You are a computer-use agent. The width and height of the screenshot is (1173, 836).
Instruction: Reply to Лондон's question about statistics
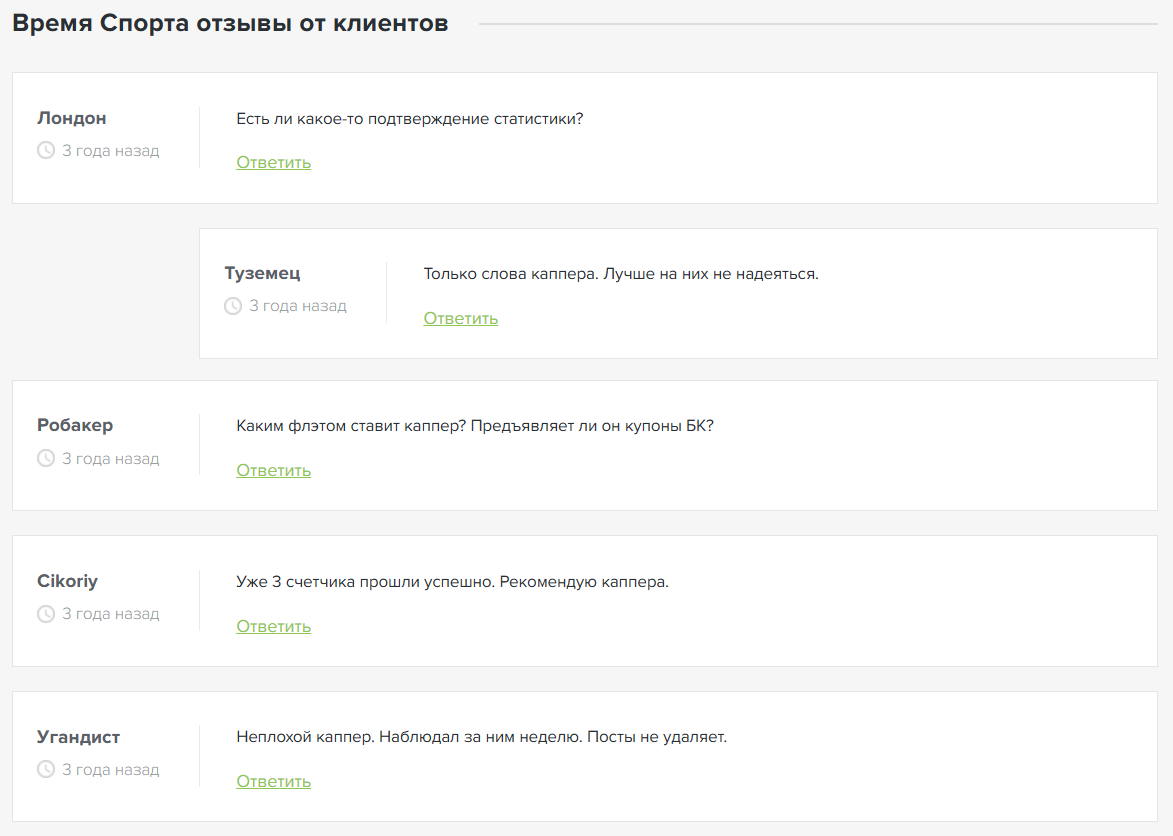tap(273, 162)
